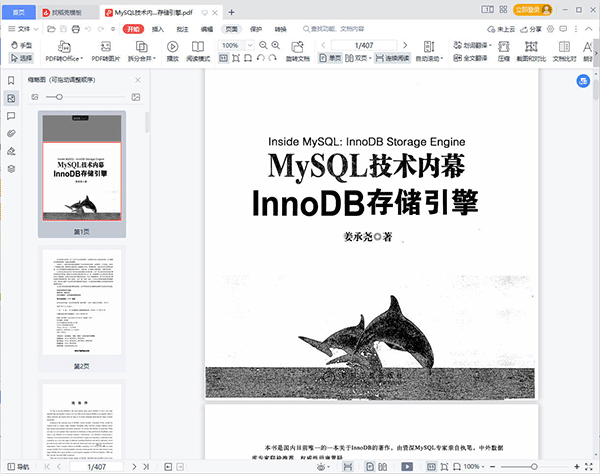This screenshot has height=474, width=600.
Task: Select the hand tool (手型)
Action: pyautogui.click(x=21, y=46)
